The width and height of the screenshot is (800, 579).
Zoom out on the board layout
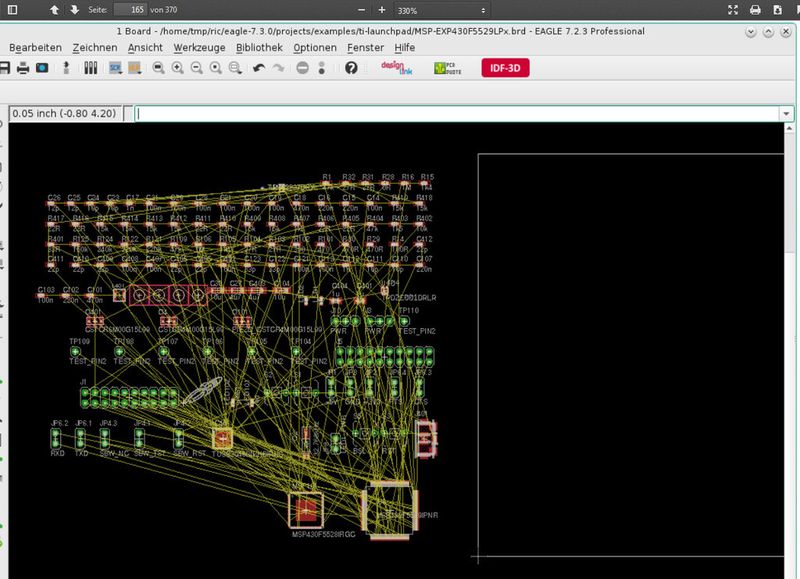(194, 69)
